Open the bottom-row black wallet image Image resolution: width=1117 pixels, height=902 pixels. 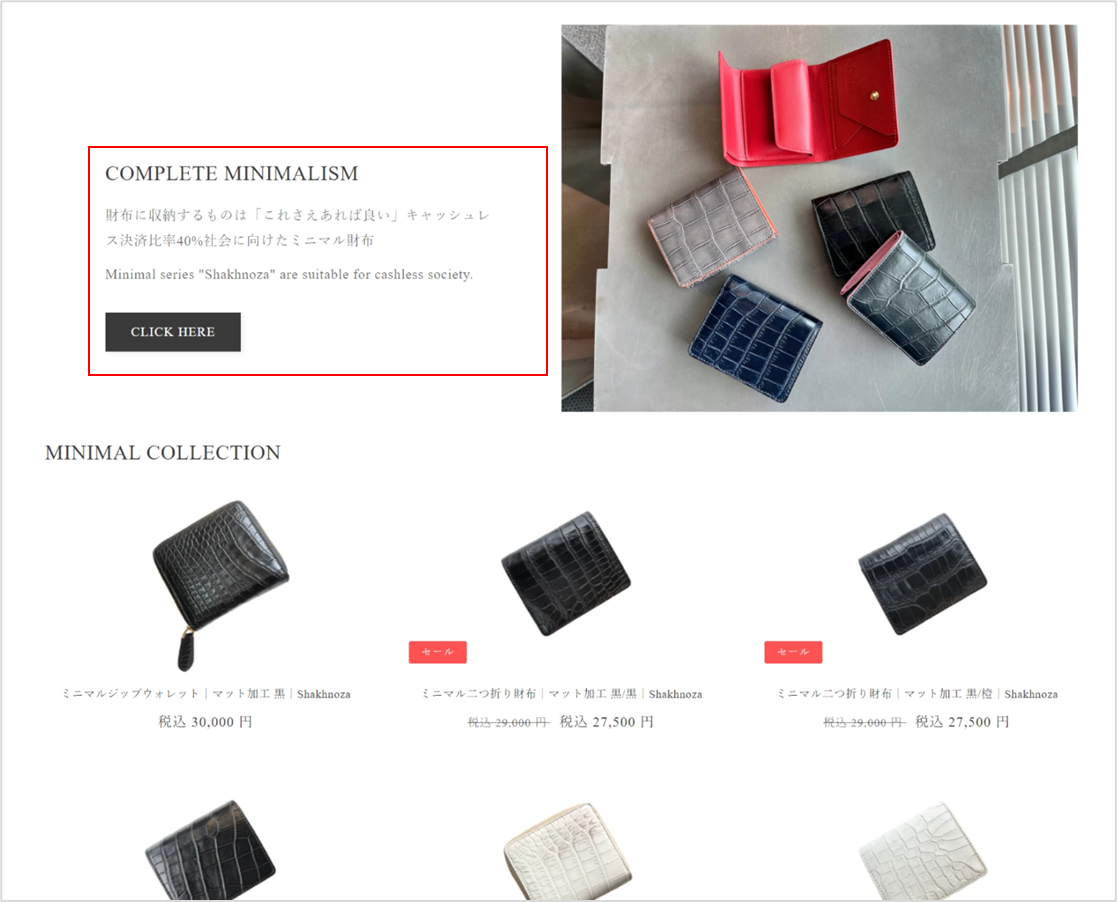click(210, 850)
